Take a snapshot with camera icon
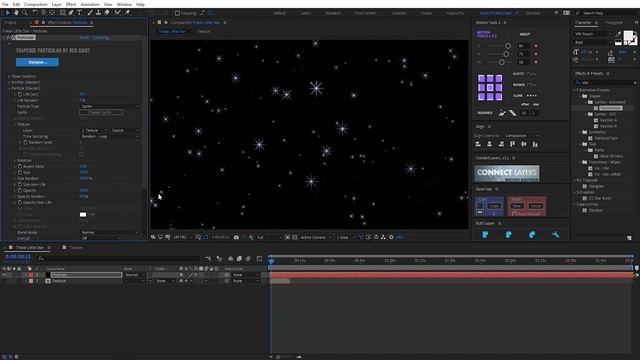This screenshot has width=640, height=360. click(x=236, y=237)
